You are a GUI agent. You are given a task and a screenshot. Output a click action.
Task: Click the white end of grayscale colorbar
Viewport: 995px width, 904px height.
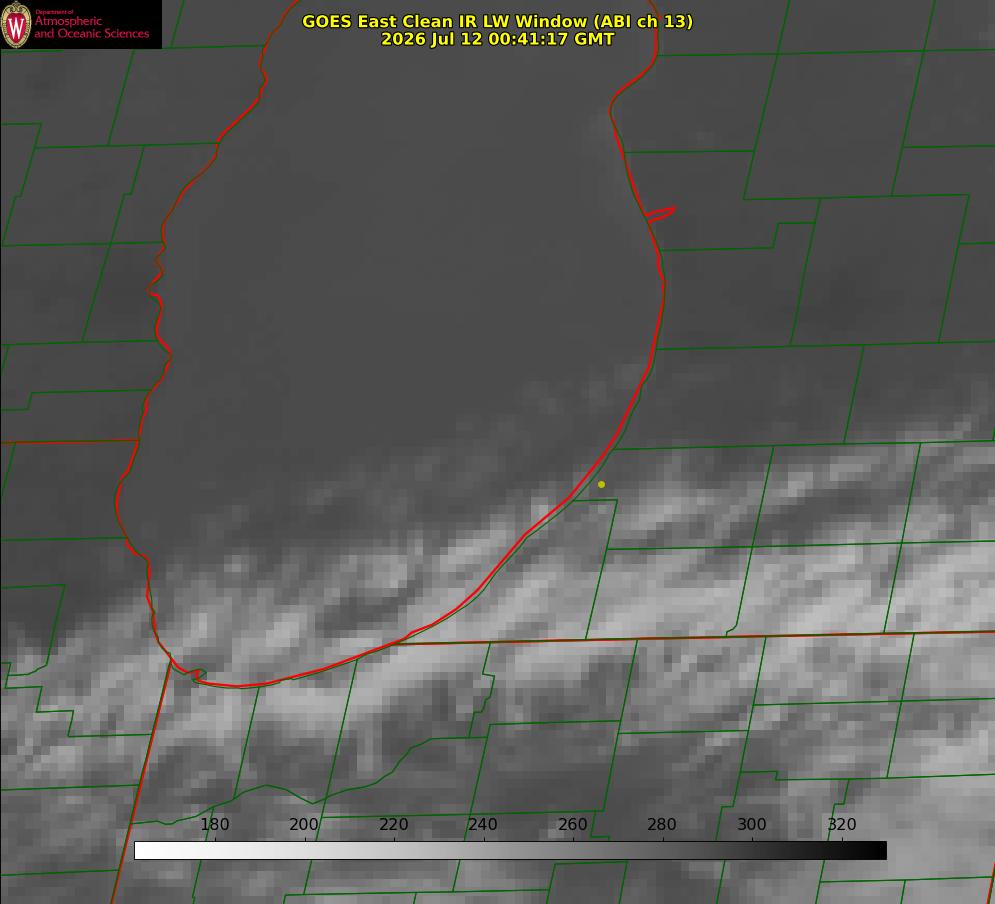point(143,851)
